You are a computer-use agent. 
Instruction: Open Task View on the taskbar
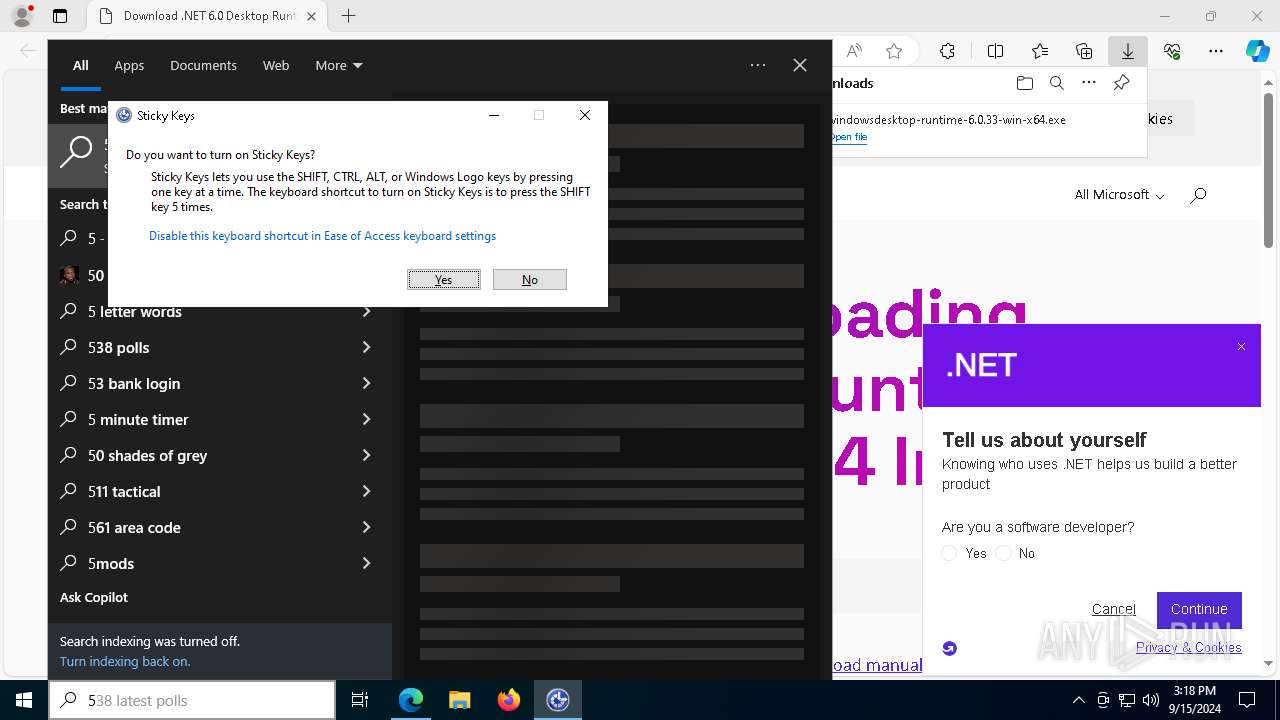(360, 700)
